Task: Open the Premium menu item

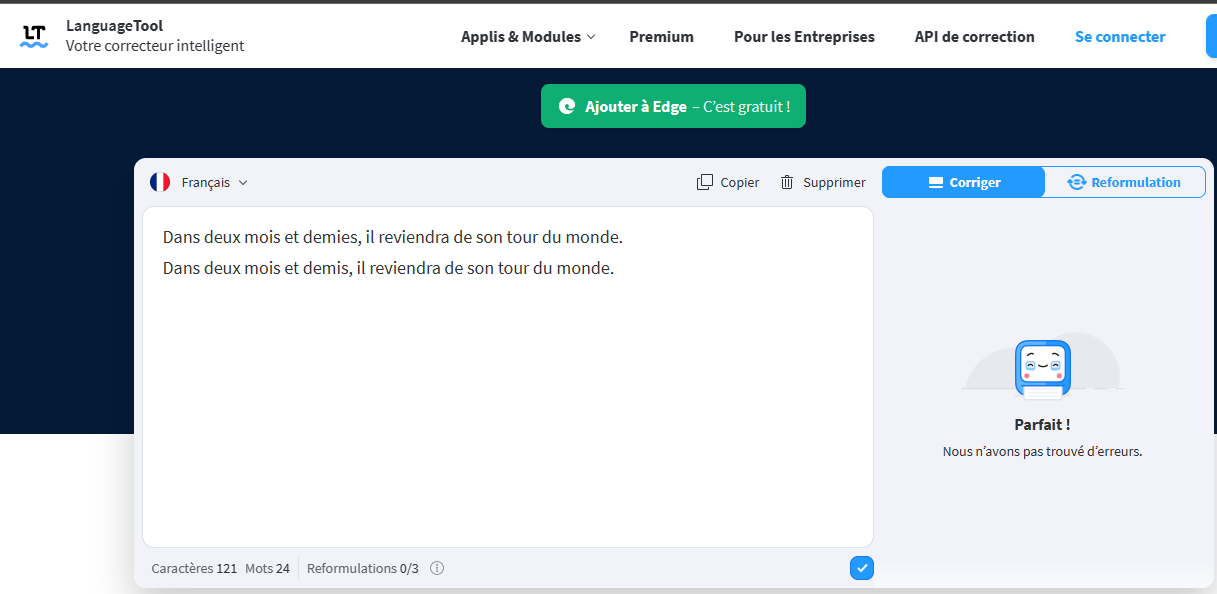Action: 661,36
